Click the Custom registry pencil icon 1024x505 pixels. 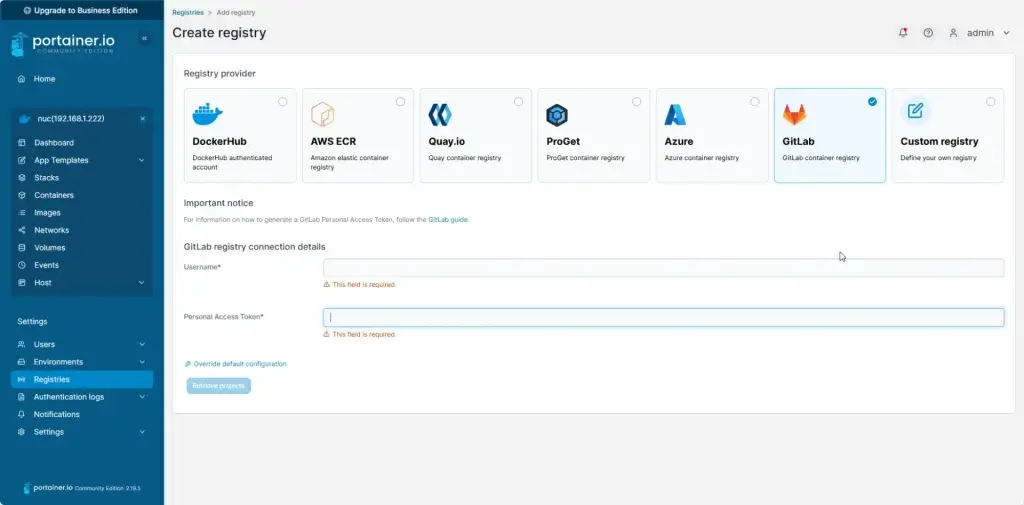tap(915, 111)
